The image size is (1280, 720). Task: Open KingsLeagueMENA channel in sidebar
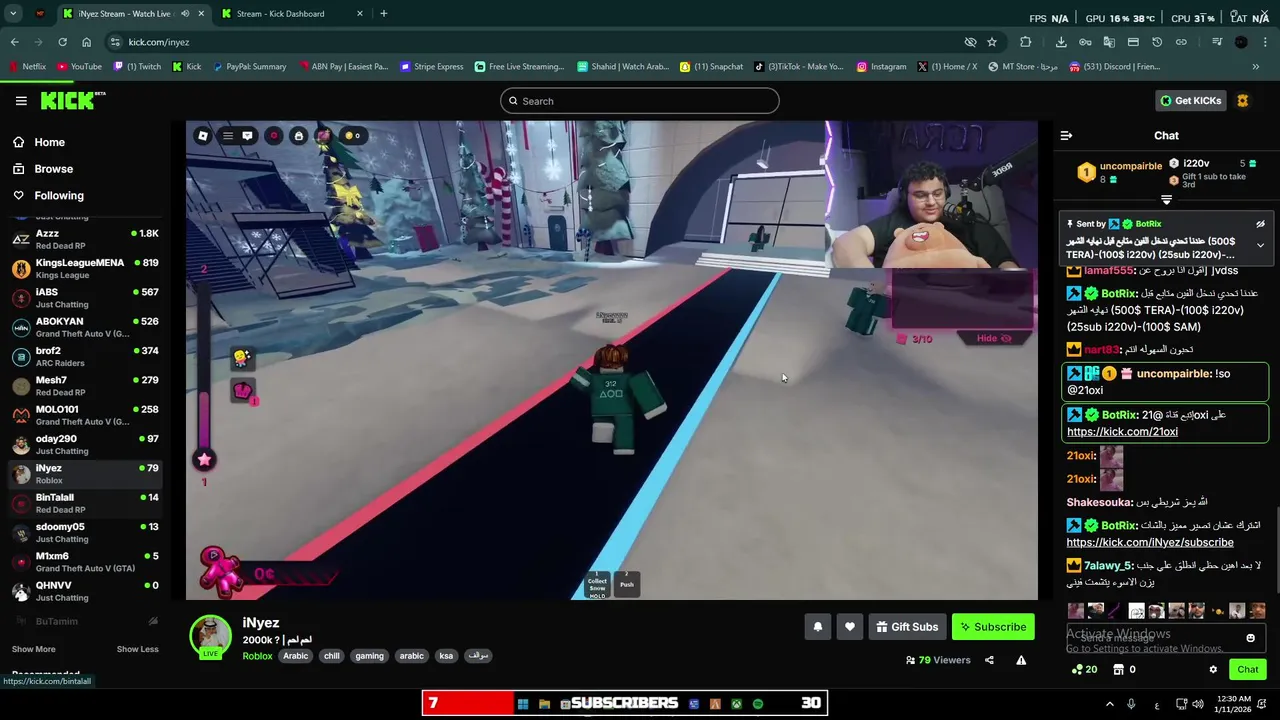85,268
